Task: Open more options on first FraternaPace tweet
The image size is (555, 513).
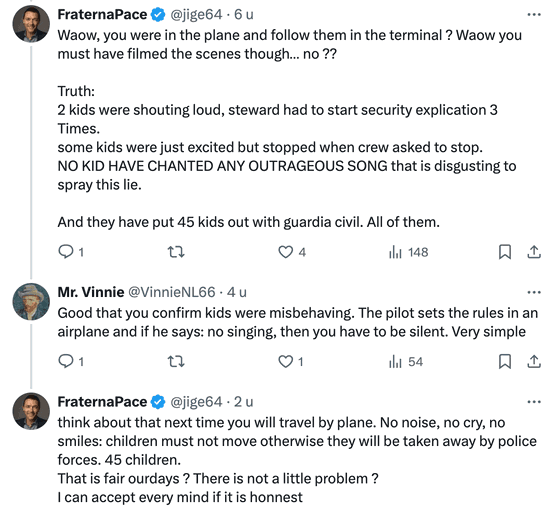Action: [534, 15]
